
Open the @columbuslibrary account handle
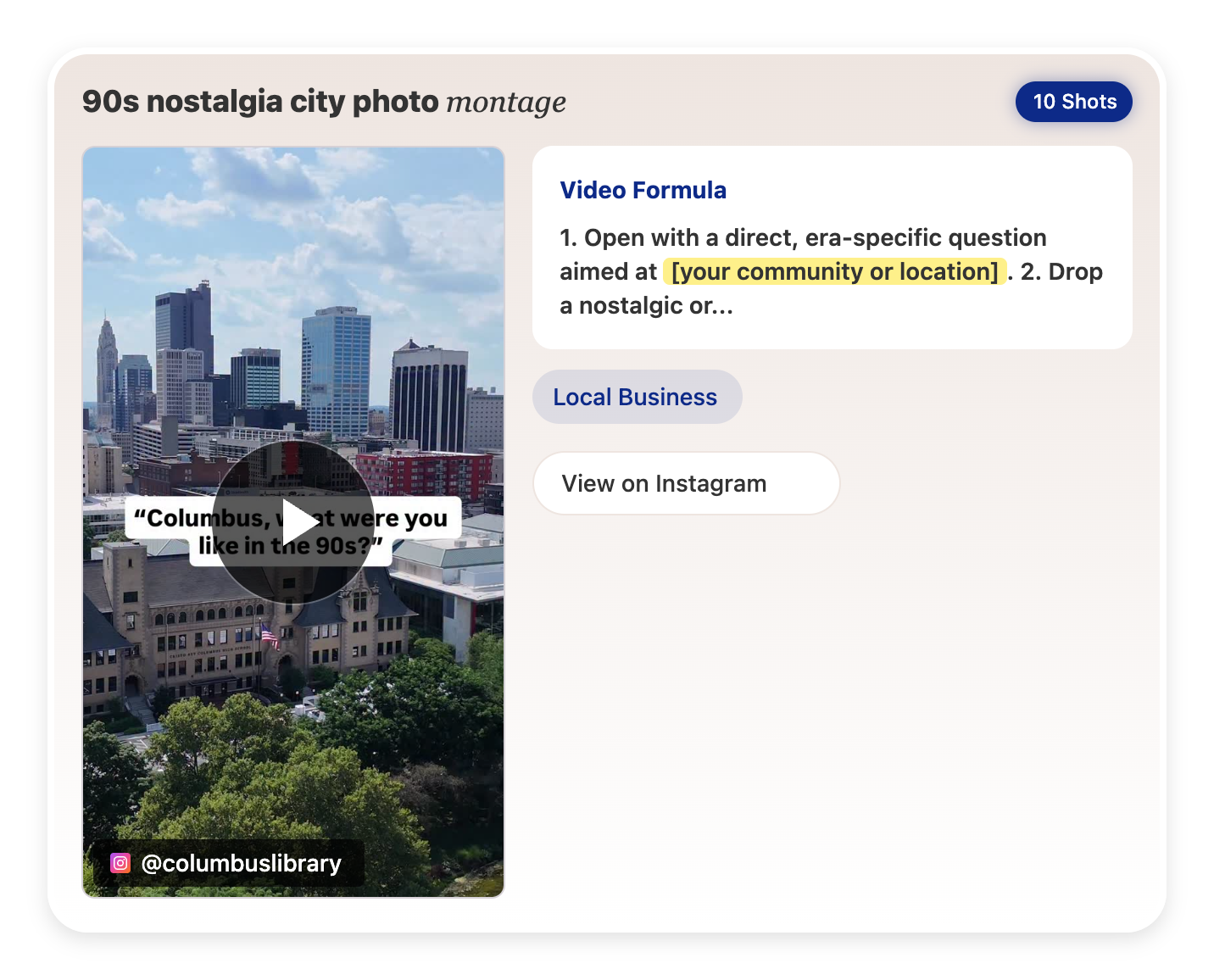241,863
